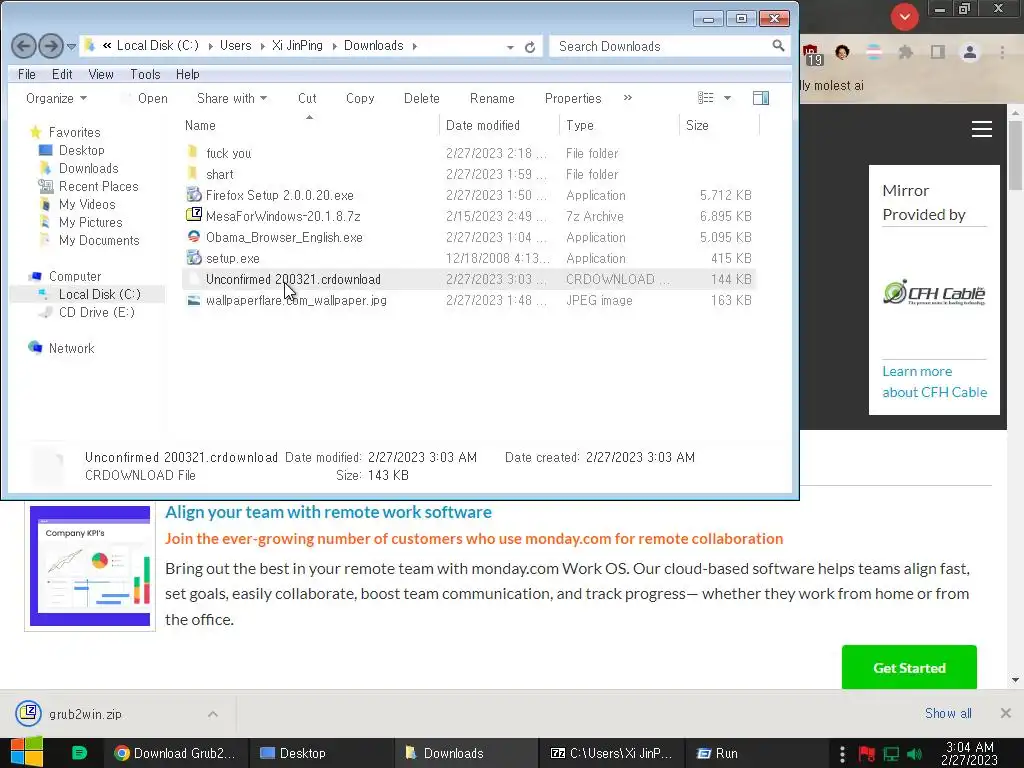
Task: Select setup.exe in the file list
Action: coord(469,258)
